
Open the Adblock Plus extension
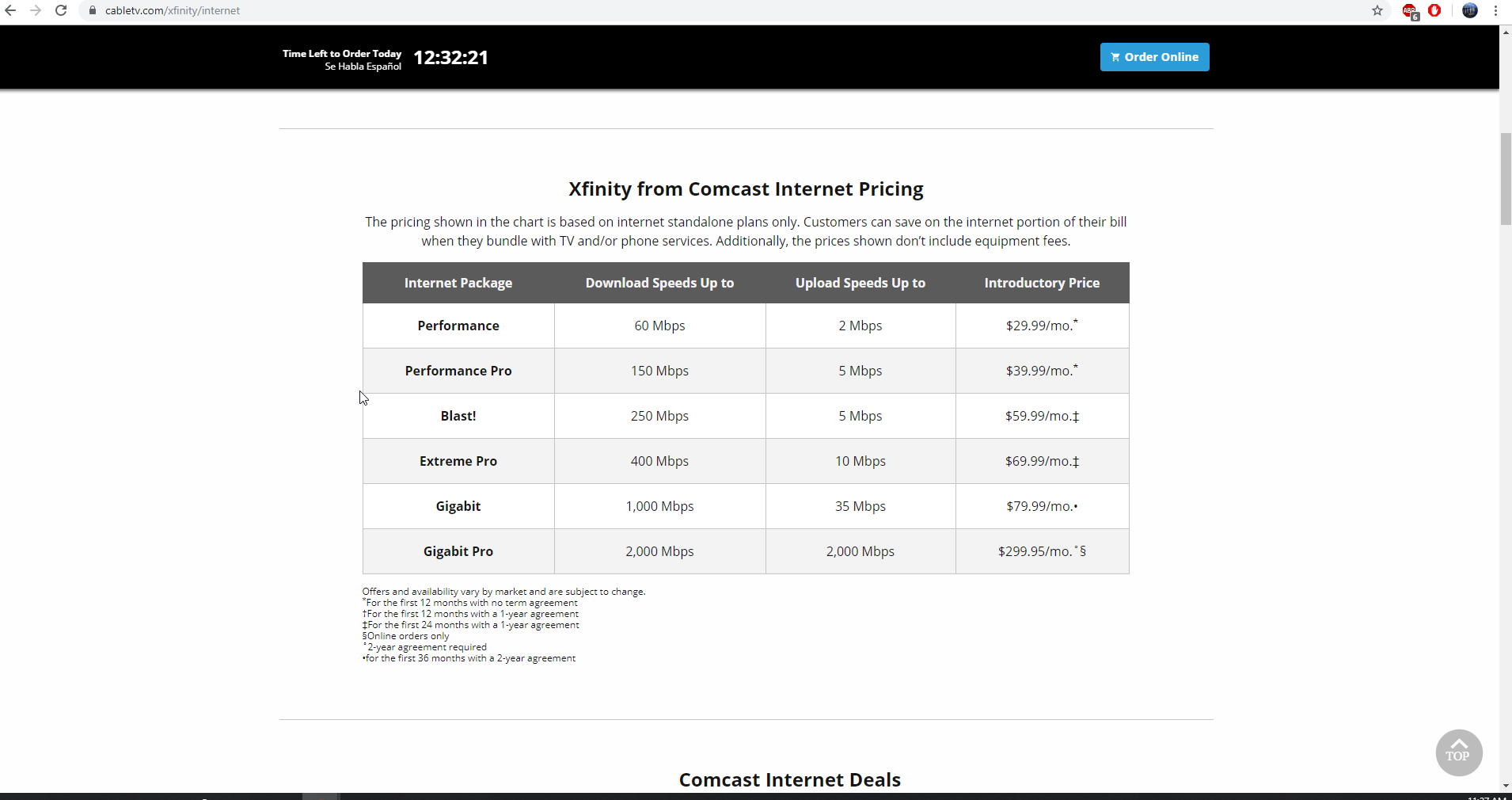coord(1410,11)
